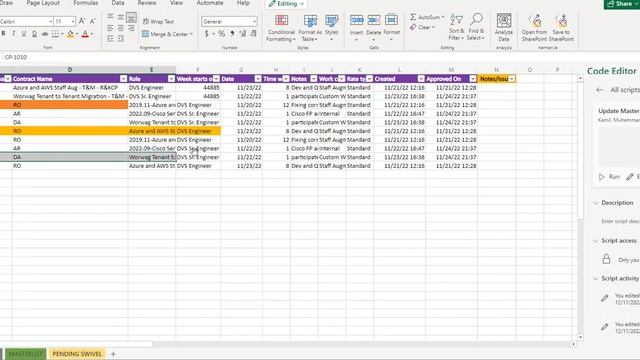Apply Top Align to cells
Image resolution: width=640 pixels, height=360 pixels.
click(x=110, y=17)
